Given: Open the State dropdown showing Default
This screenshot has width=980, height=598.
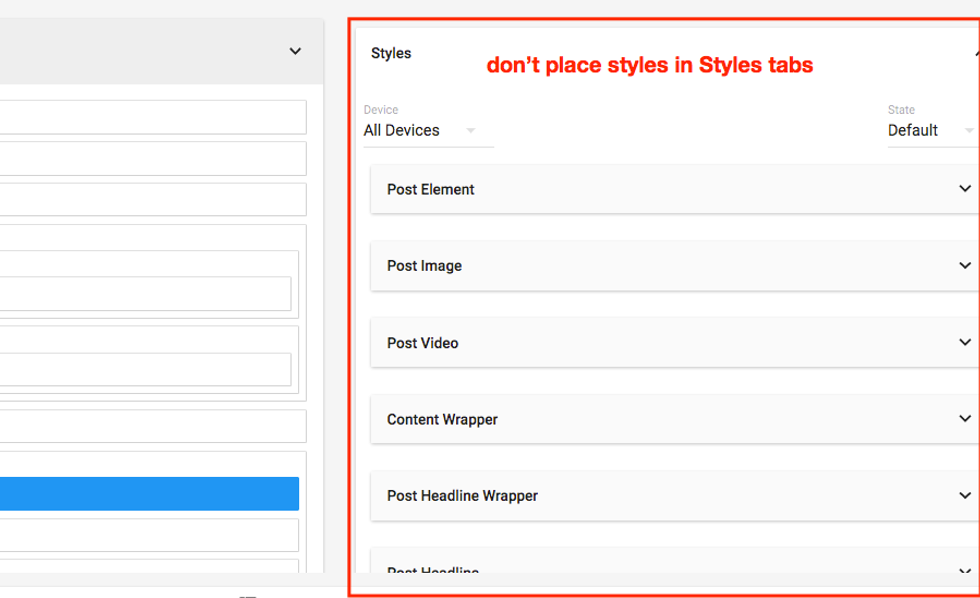Looking at the screenshot, I should pos(930,130).
